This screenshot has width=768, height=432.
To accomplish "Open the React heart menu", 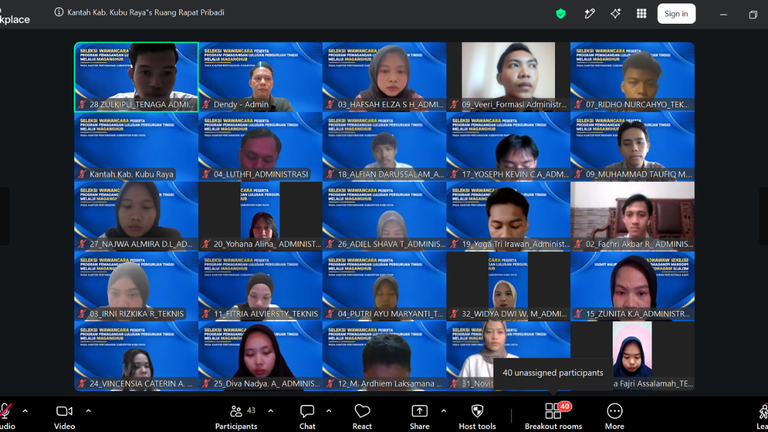I will point(362,417).
